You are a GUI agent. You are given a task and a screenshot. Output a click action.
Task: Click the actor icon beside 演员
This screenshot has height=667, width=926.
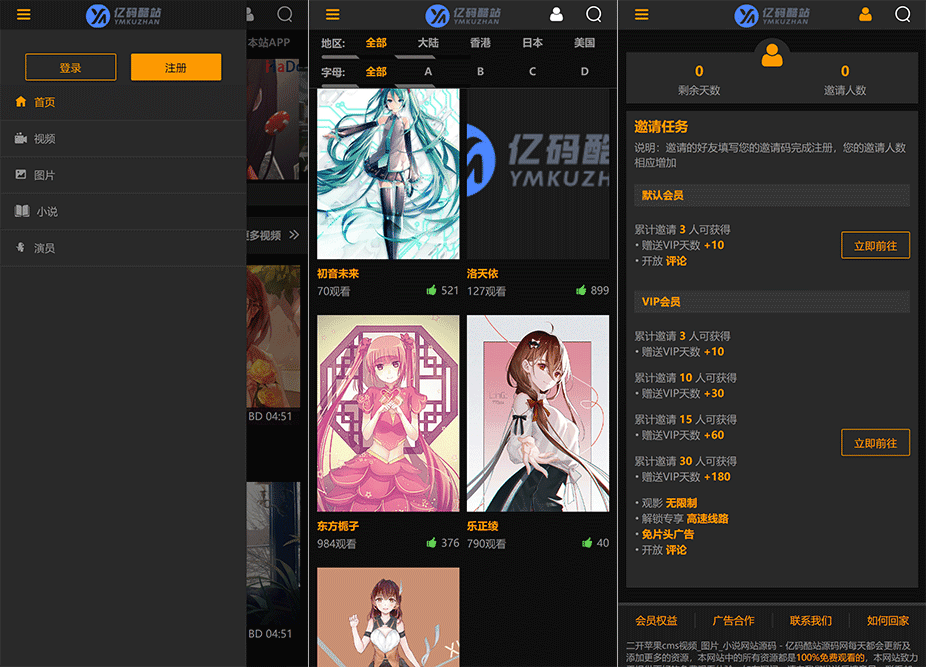pyautogui.click(x=21, y=248)
